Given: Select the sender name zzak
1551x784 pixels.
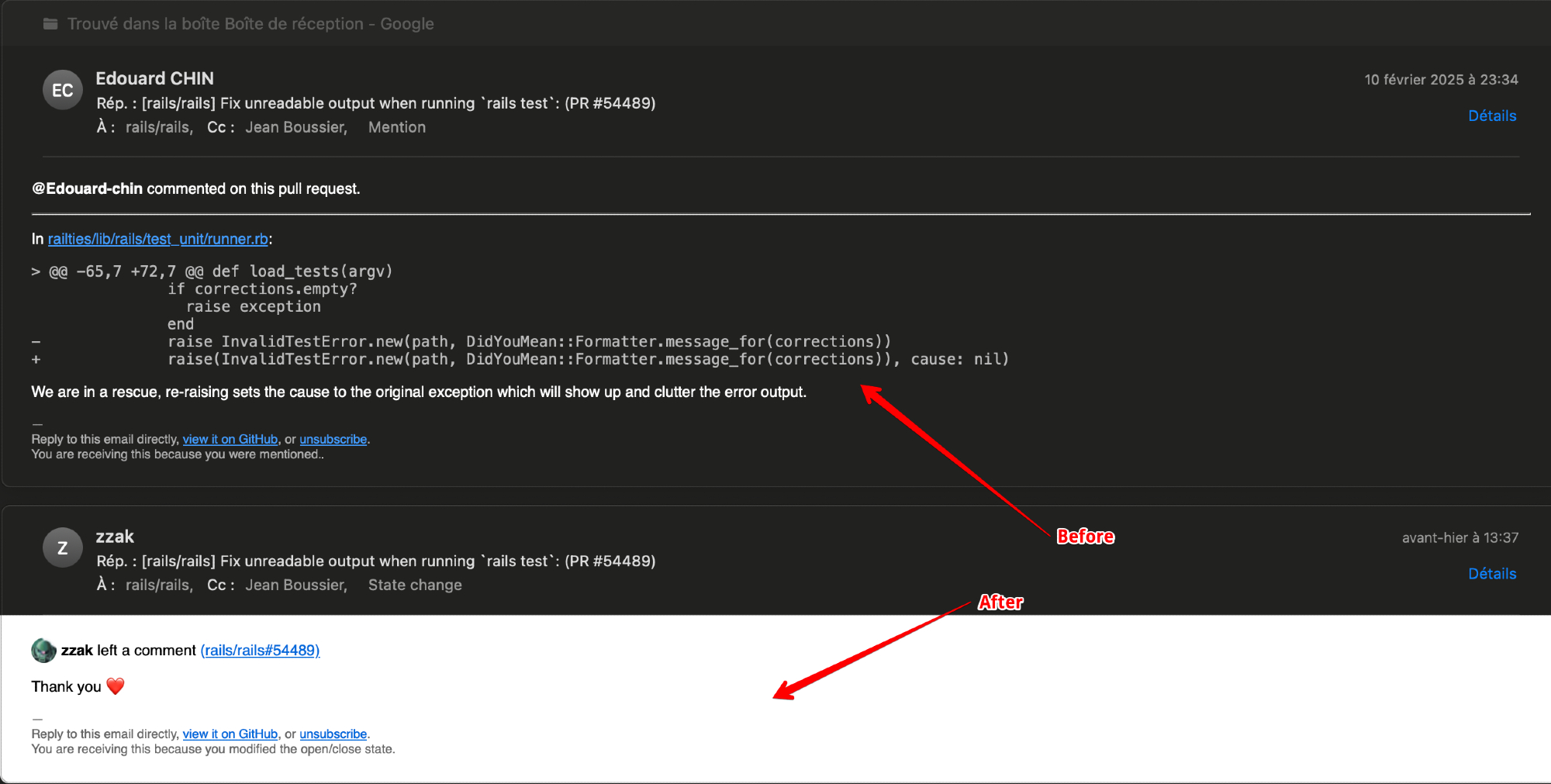Looking at the screenshot, I should (x=115, y=537).
